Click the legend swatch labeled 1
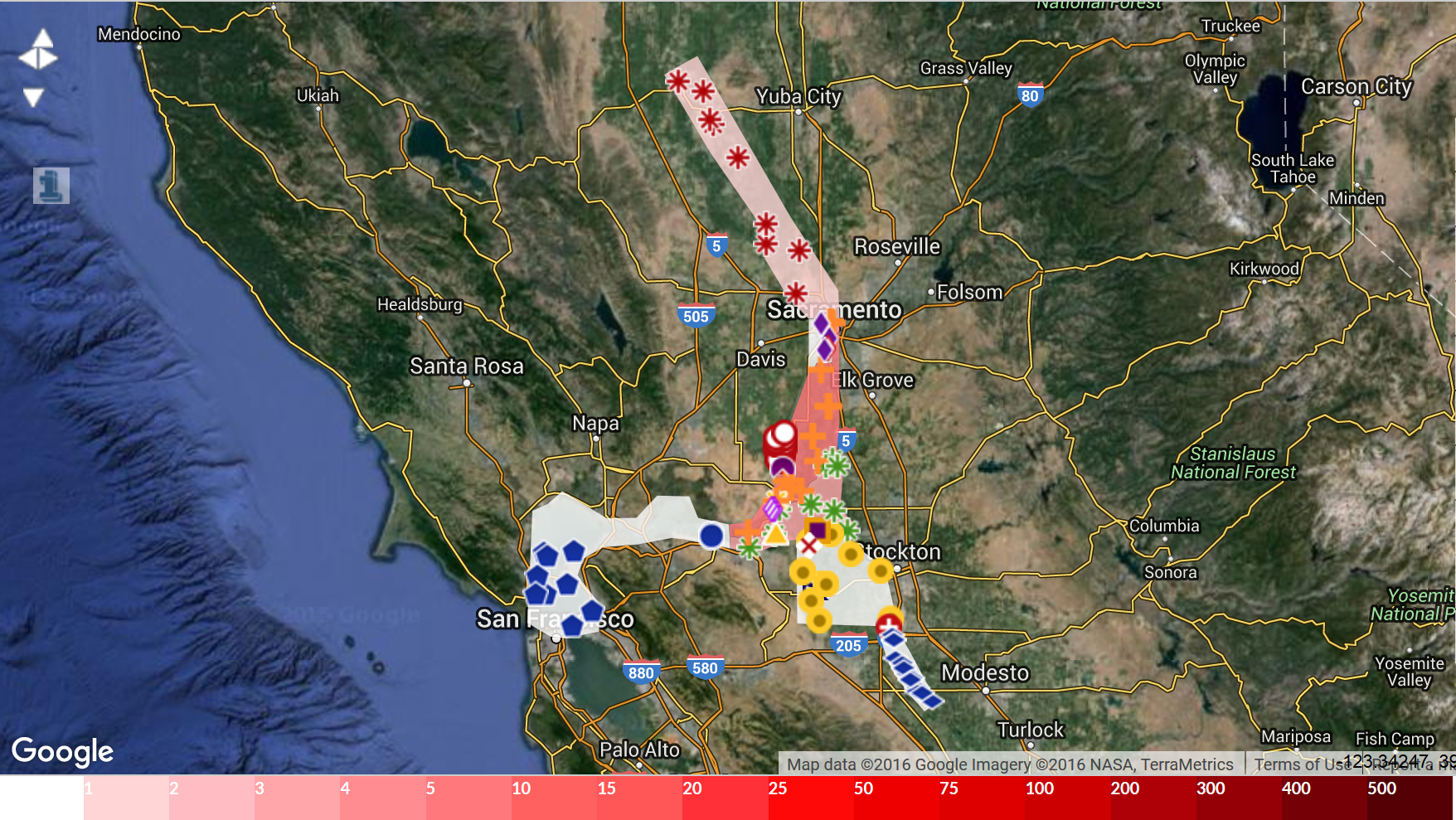The image size is (1456, 820). click(x=126, y=798)
